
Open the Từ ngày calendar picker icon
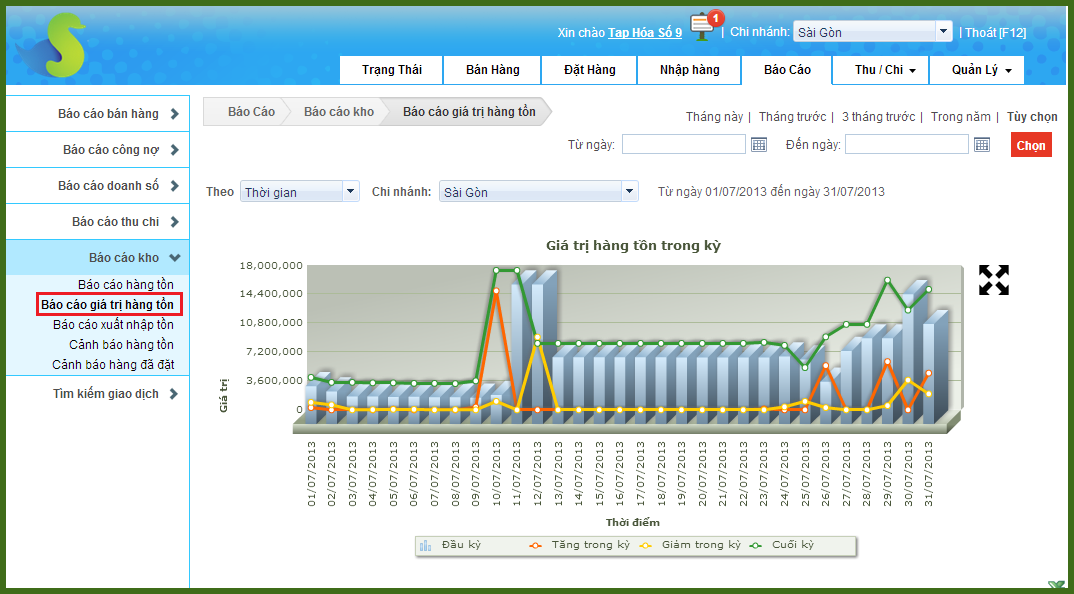click(x=758, y=145)
